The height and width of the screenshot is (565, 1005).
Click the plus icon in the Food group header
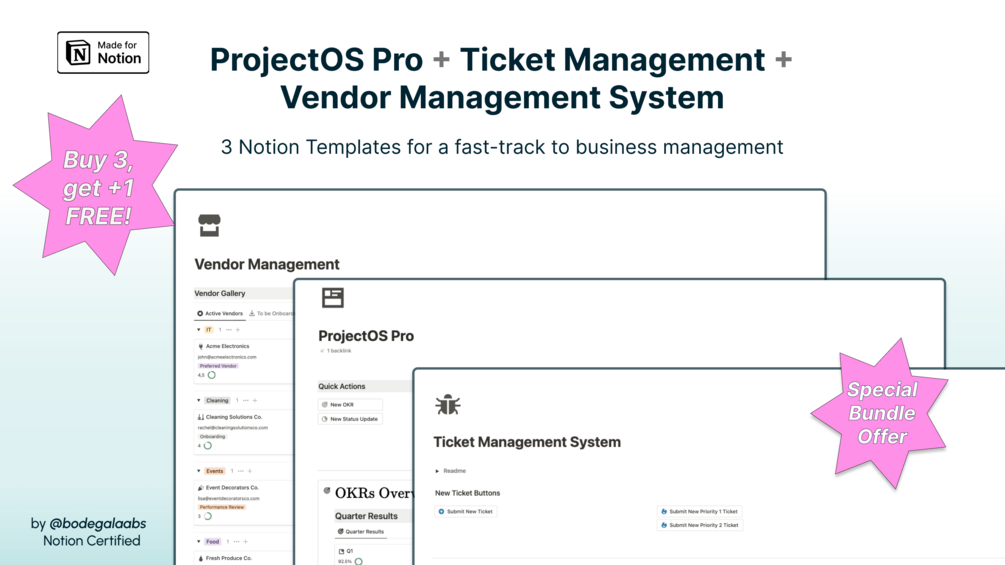(245, 541)
